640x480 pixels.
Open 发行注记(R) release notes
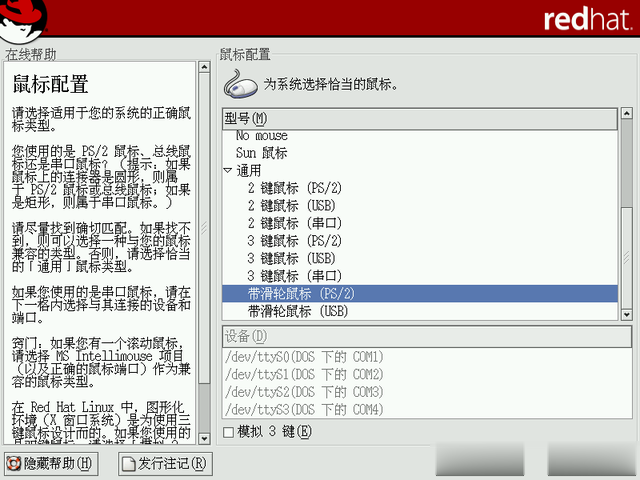[x=165, y=464]
